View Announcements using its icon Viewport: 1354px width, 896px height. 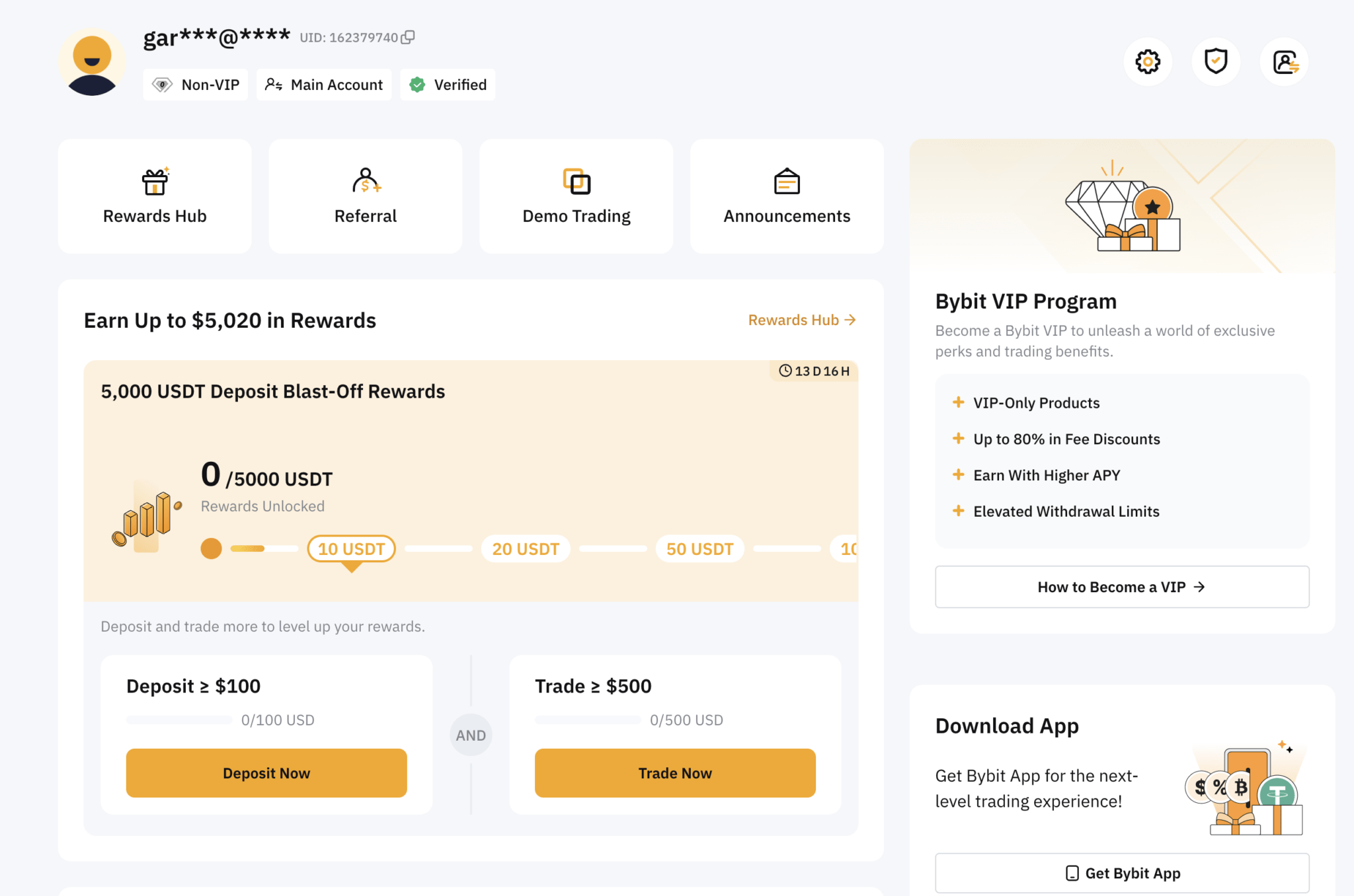coord(786,182)
